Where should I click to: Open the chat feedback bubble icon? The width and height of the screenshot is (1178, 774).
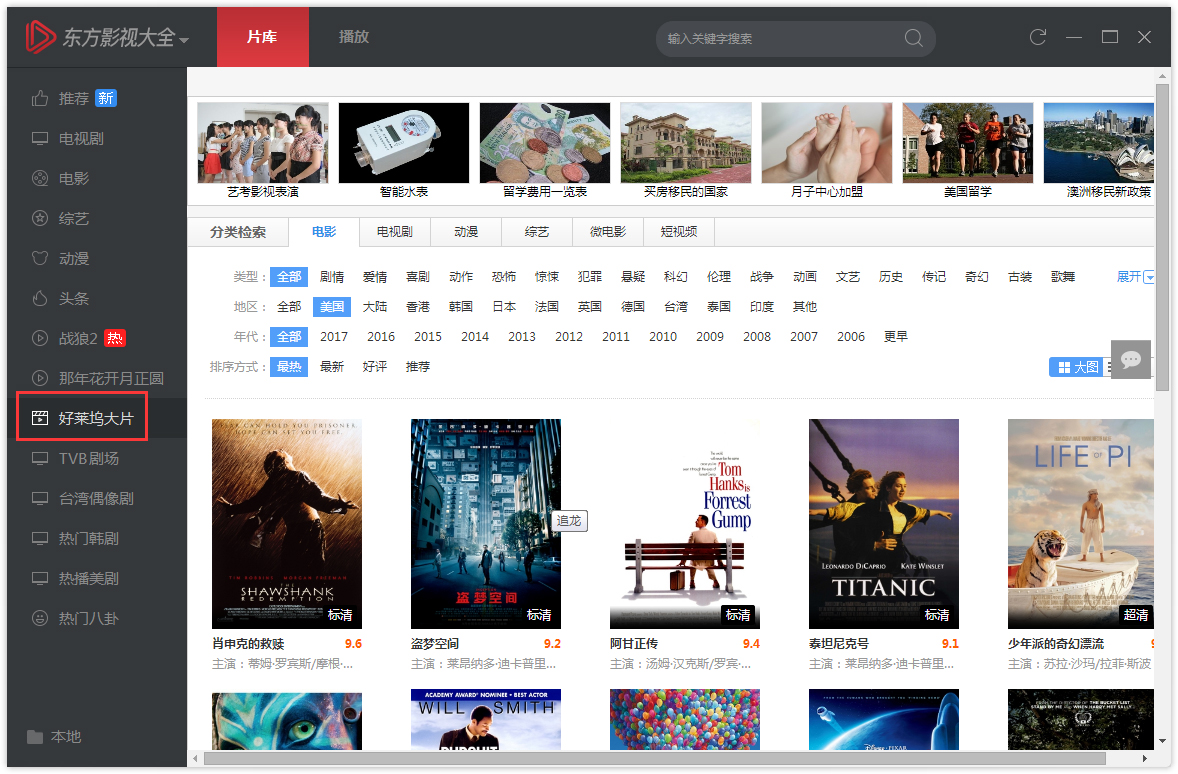tap(1131, 359)
